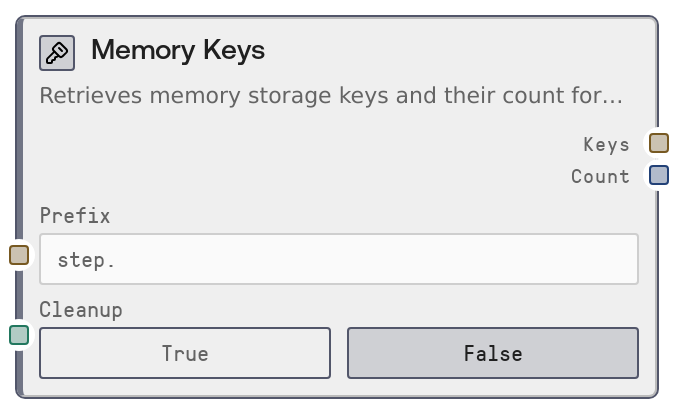Viewport: 674px width, 414px height.
Task: Click the blue Count output port
Action: [658, 176]
